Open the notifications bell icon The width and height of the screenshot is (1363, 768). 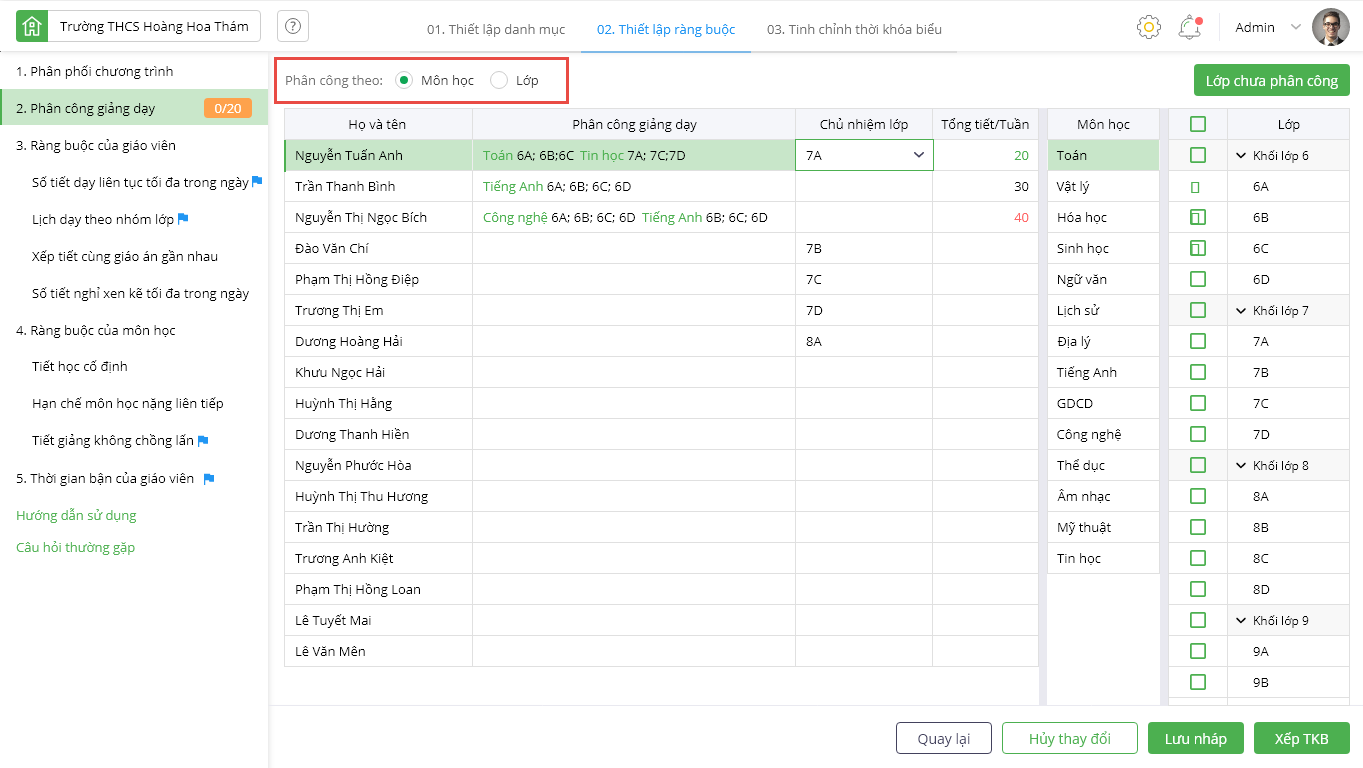click(1189, 27)
